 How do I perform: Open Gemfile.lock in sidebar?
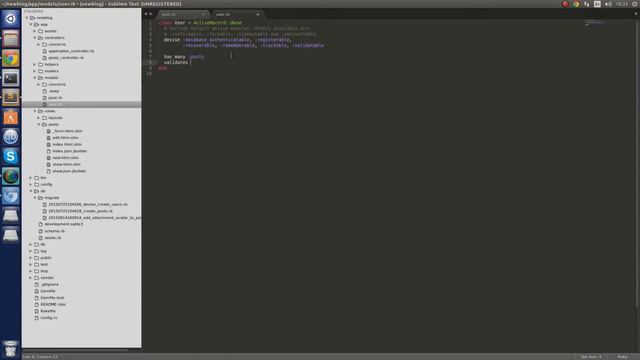click(52, 298)
